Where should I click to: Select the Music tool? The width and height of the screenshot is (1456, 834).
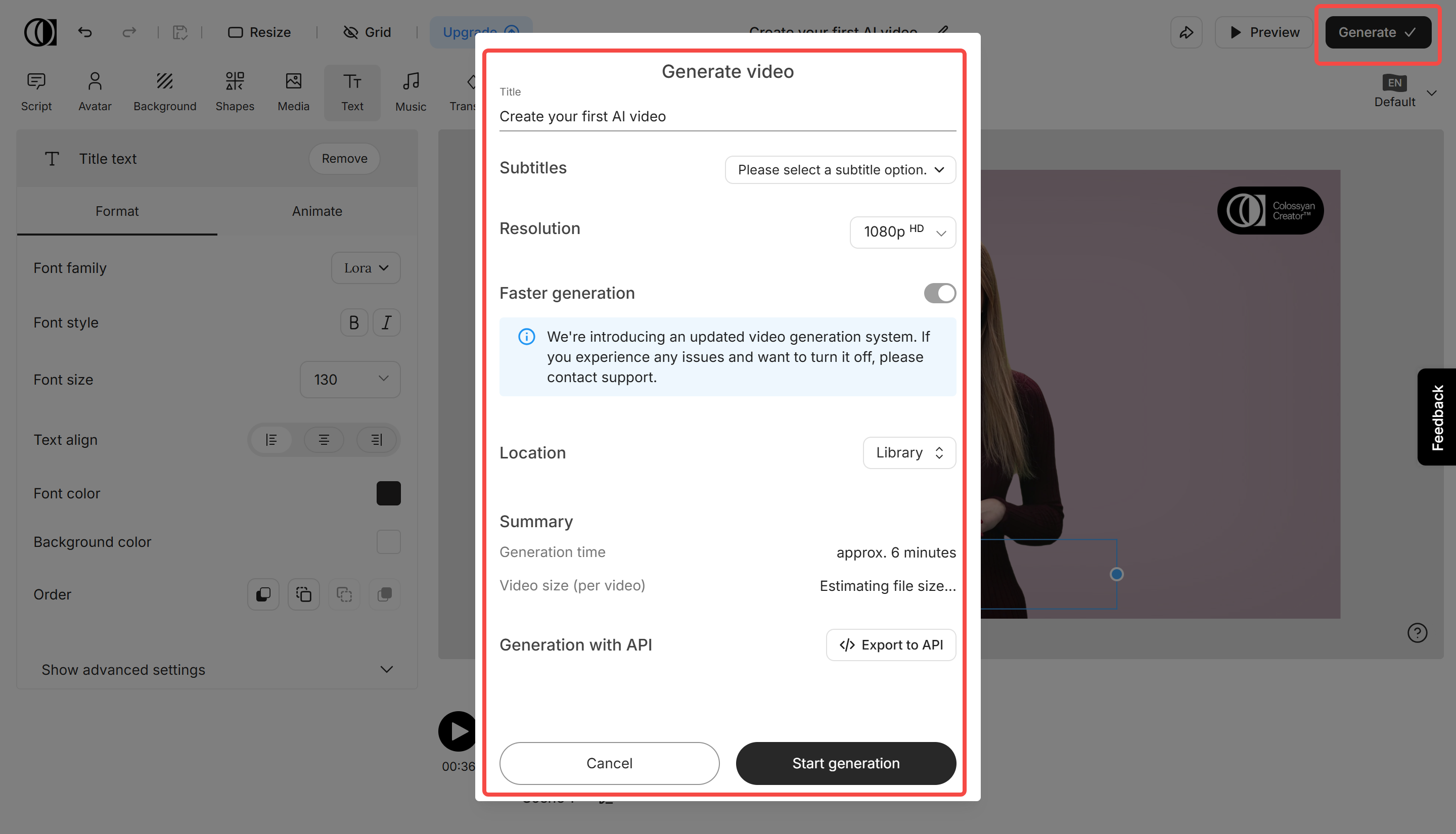click(x=411, y=90)
